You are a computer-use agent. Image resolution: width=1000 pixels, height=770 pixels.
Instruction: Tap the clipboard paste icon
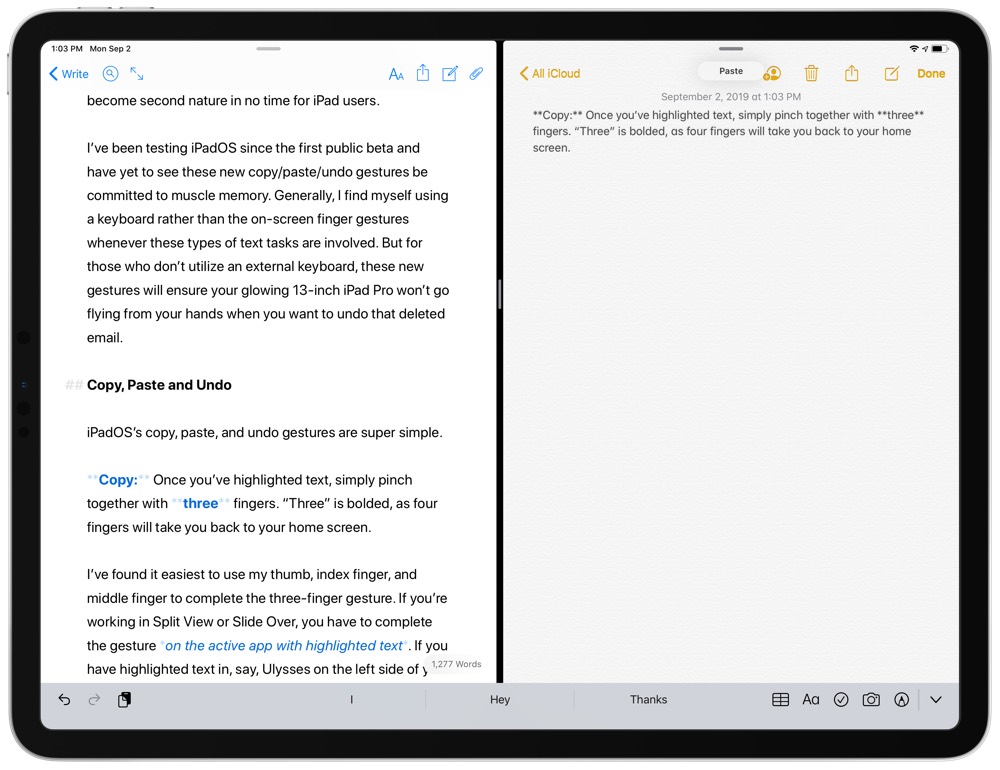pyautogui.click(x=124, y=700)
